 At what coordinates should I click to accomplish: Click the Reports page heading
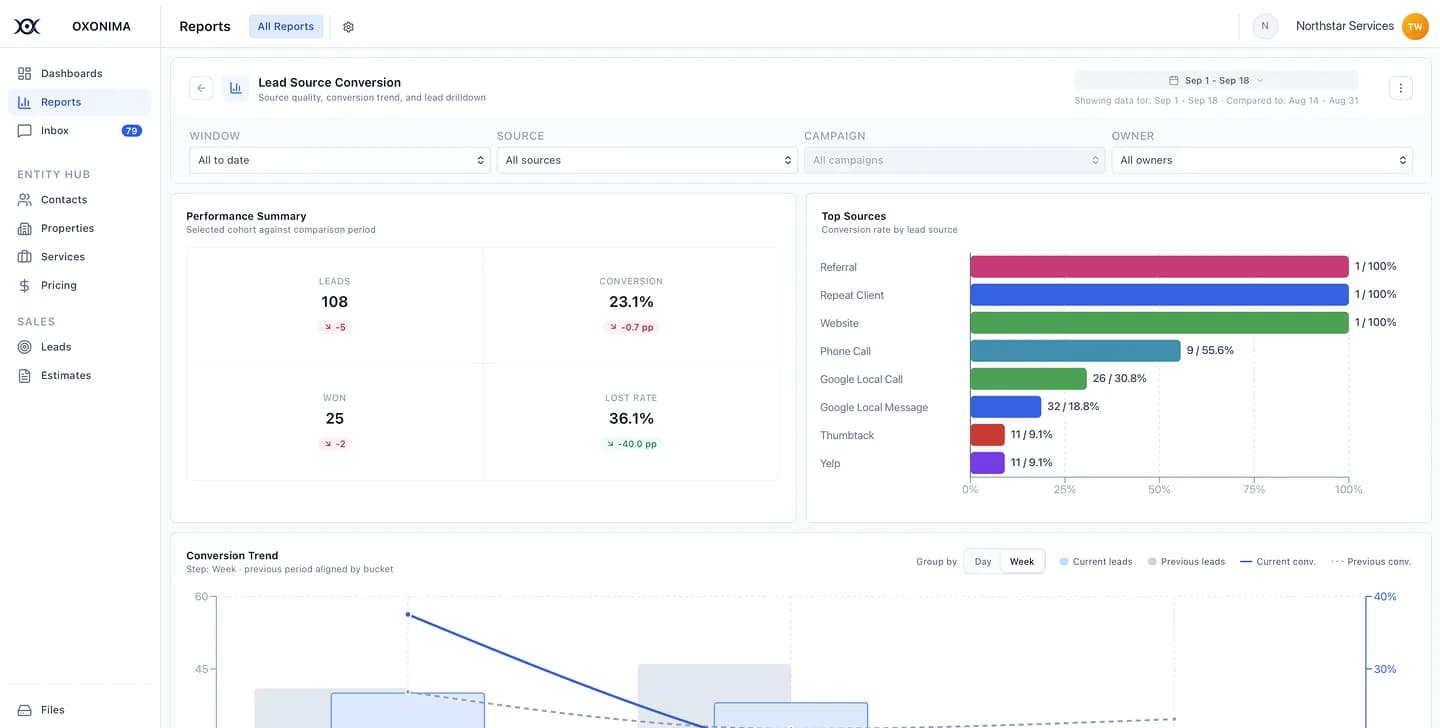pos(205,26)
